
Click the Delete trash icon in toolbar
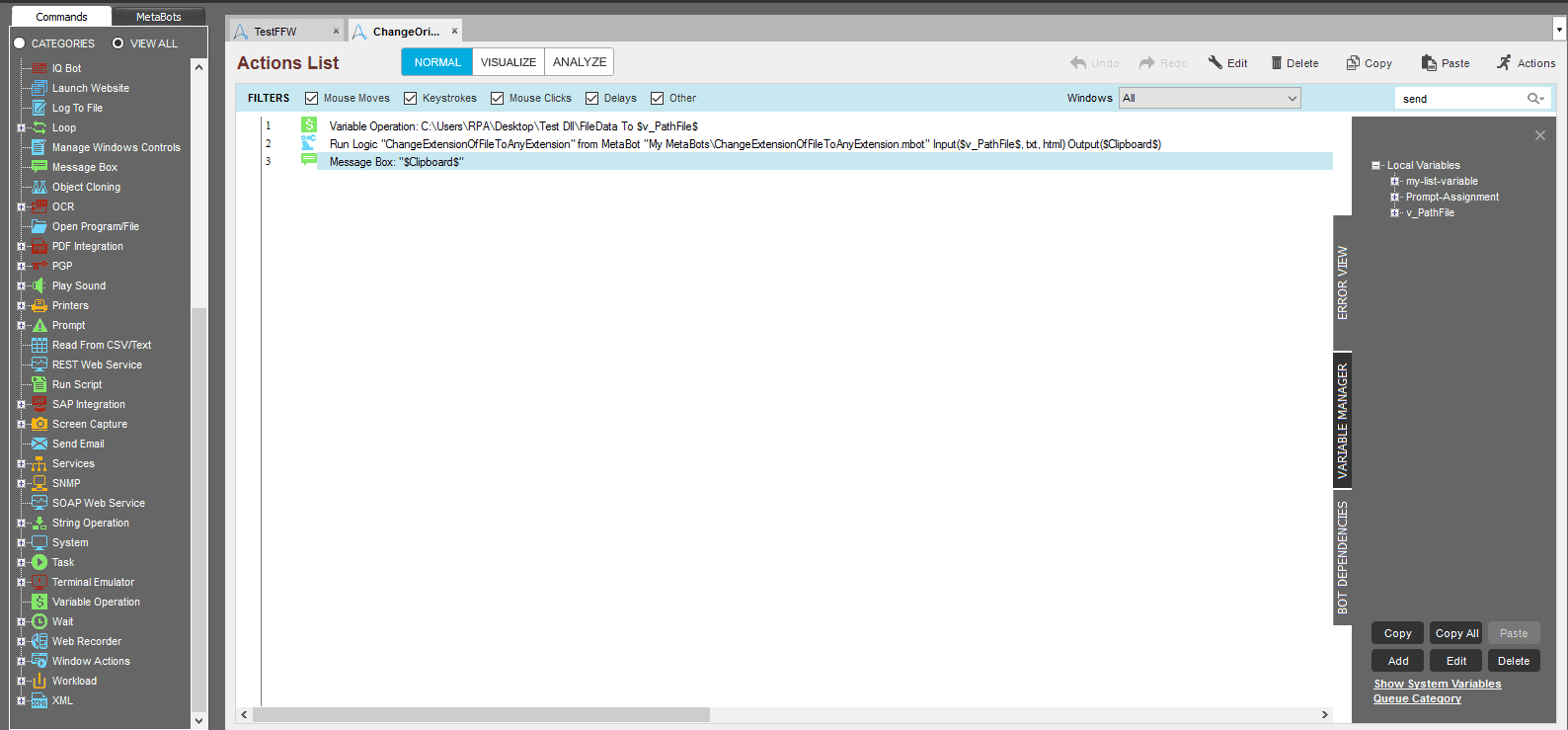pos(1277,63)
